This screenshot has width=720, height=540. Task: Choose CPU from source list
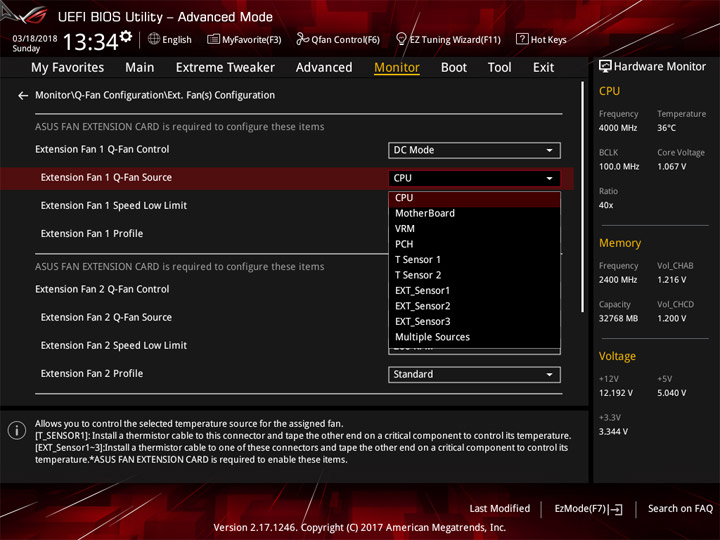474,198
